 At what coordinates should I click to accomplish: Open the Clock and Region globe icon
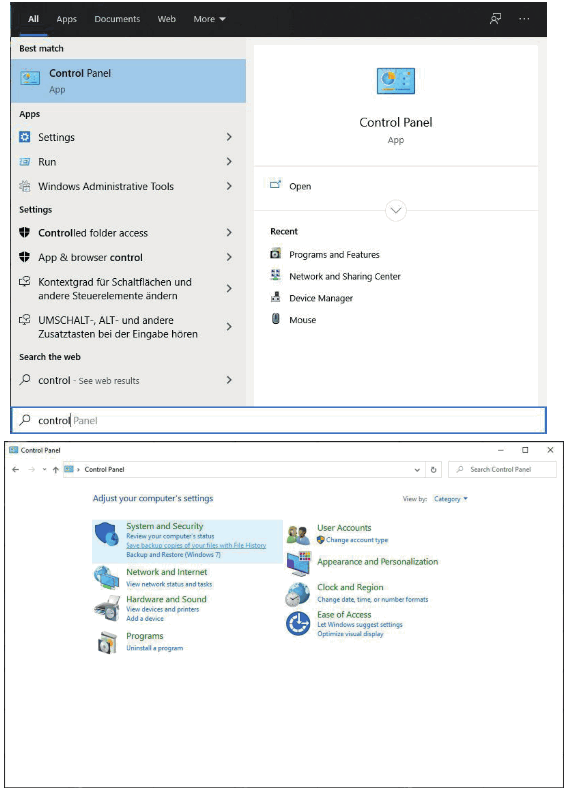point(298,594)
